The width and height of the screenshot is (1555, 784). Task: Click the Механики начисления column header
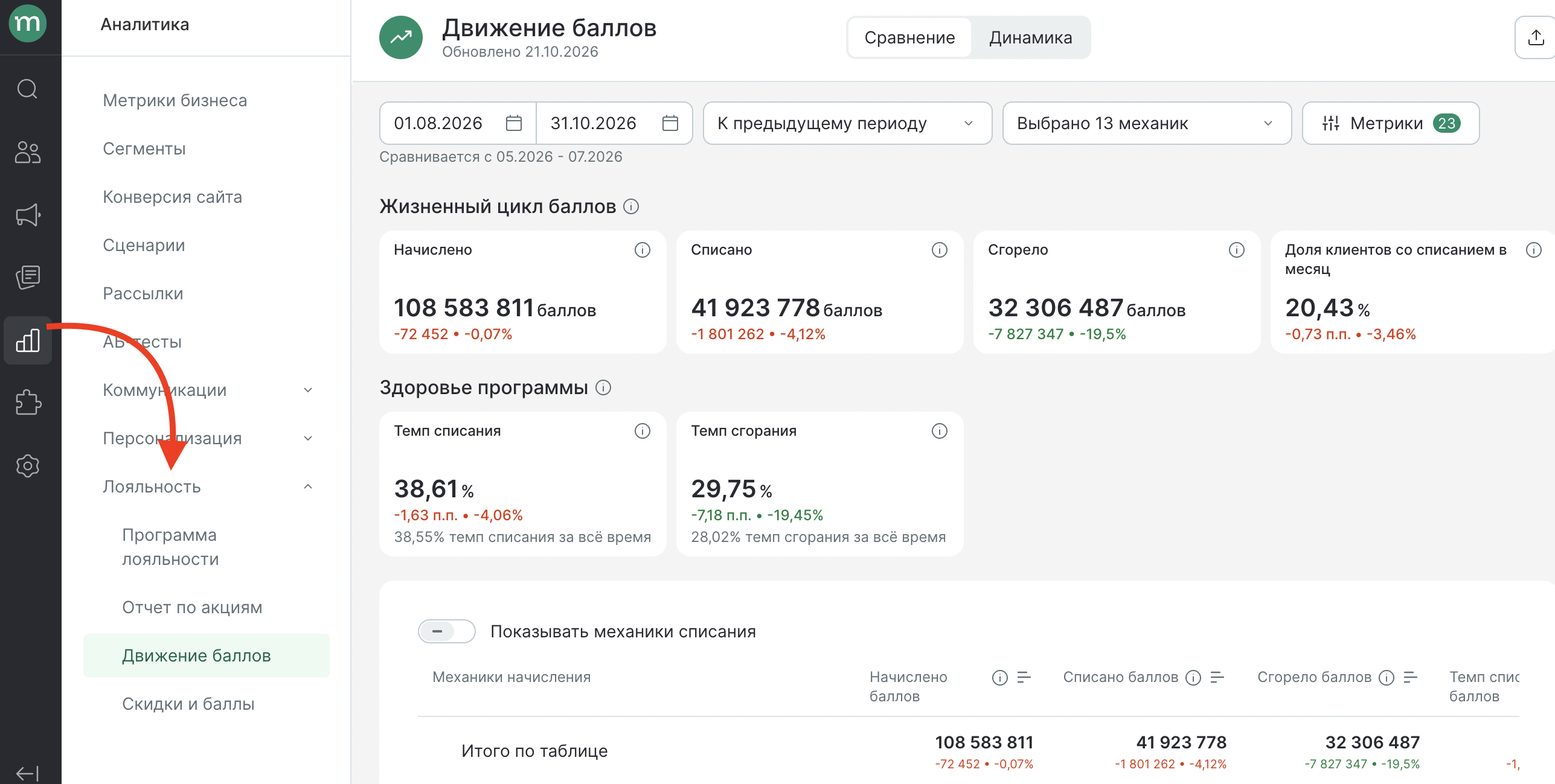coord(511,677)
